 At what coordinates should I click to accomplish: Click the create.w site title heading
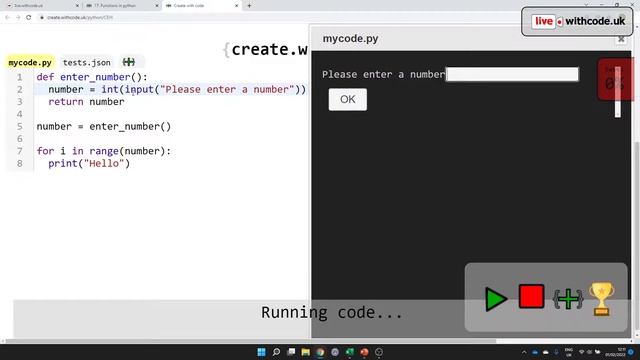265,50
